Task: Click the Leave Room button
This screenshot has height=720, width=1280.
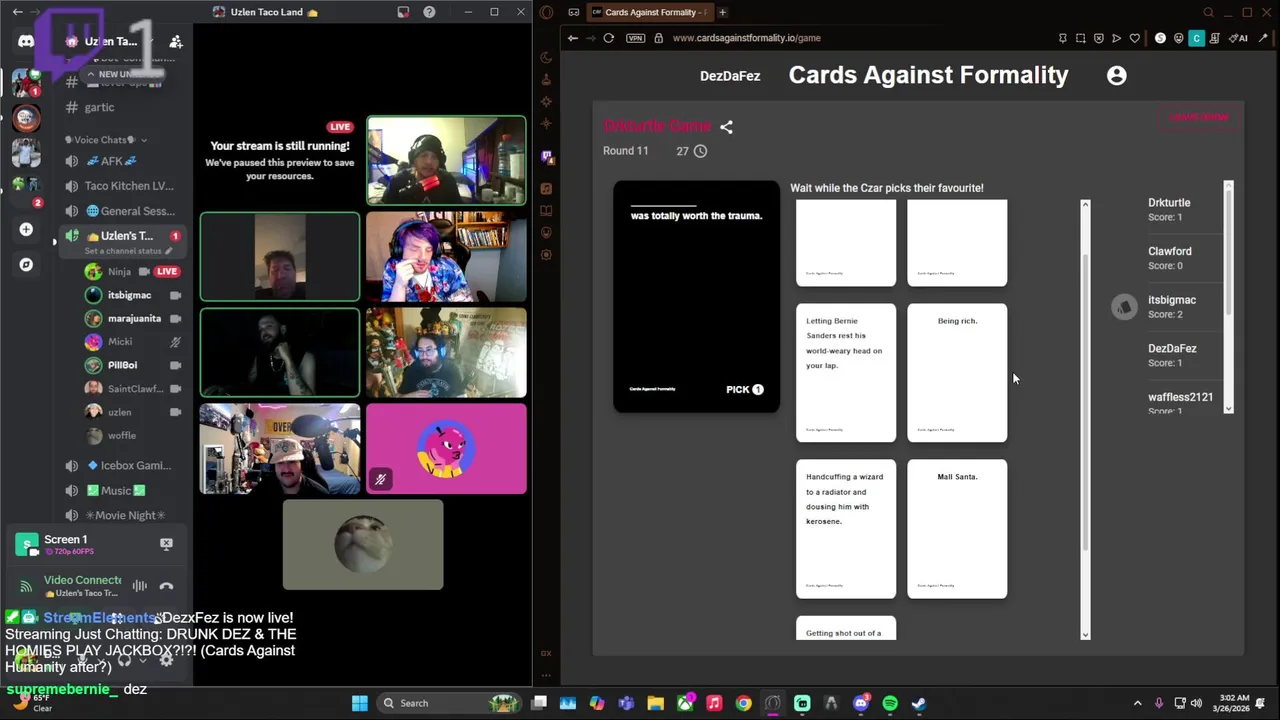Action: [1199, 117]
